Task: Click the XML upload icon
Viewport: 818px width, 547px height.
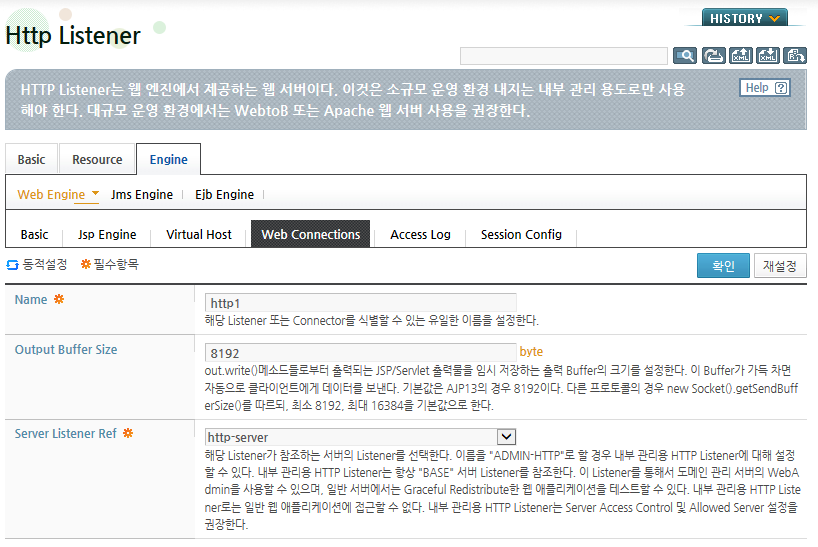Action: point(741,55)
